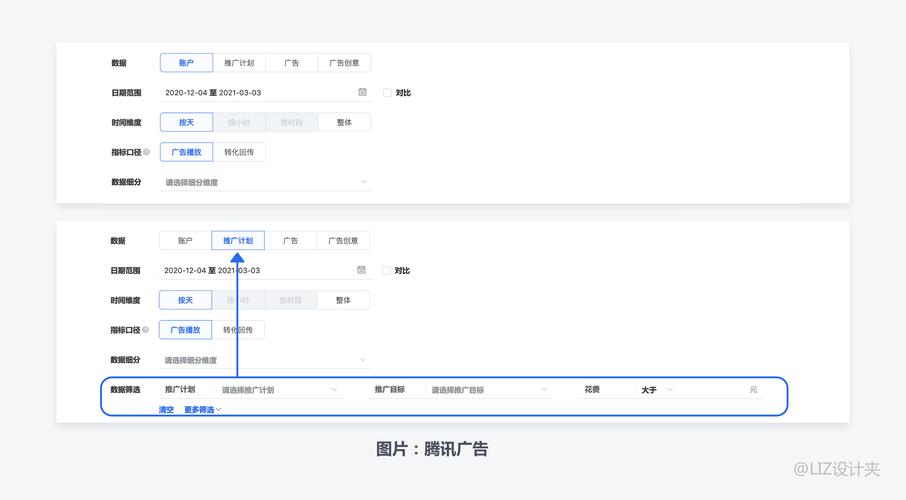Tick the 对比 checkbox in top panel
Viewport: 906px width, 500px height.
point(387,93)
